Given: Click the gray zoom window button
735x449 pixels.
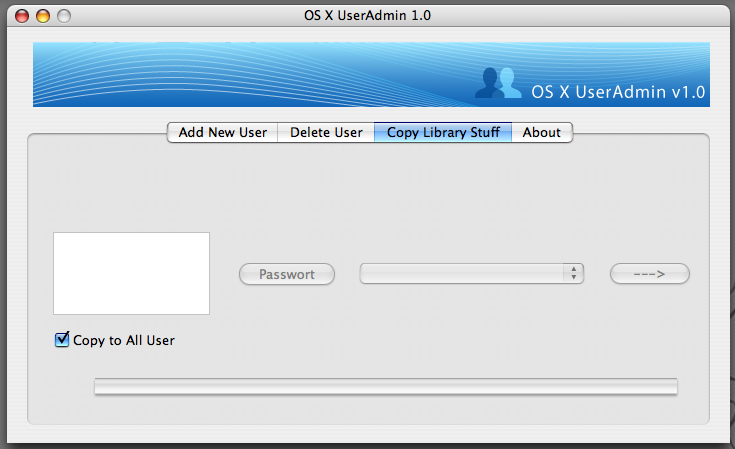Looking at the screenshot, I should (64, 16).
